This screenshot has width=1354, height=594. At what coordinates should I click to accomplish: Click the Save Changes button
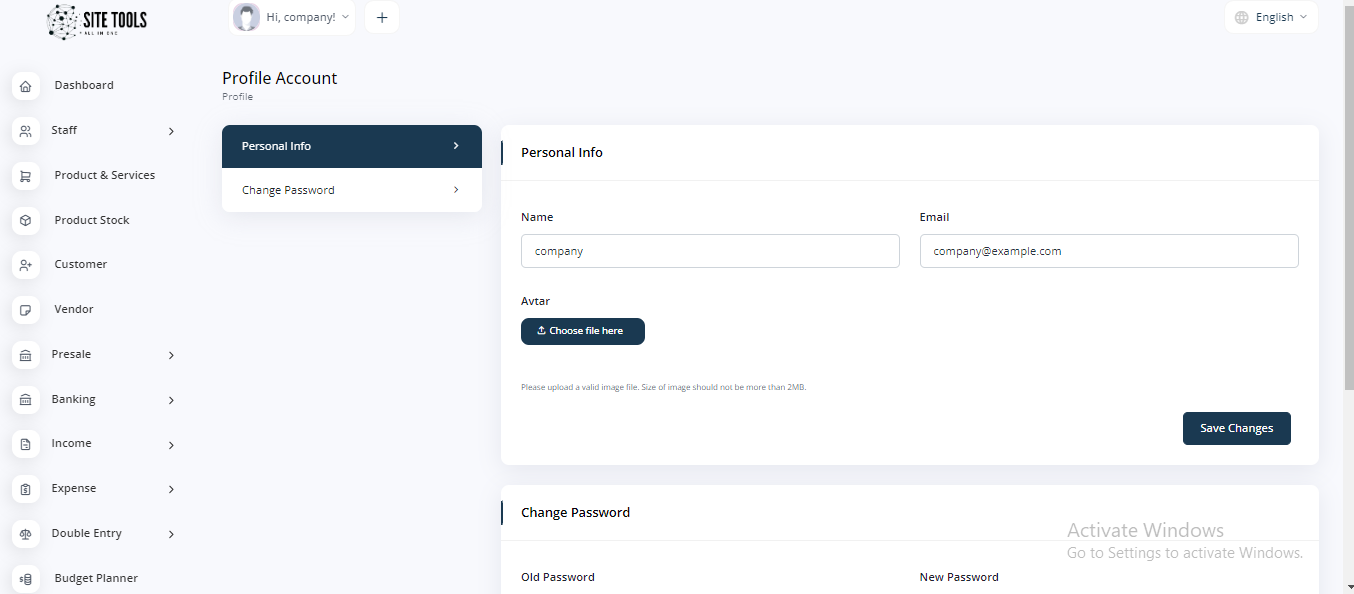point(1236,428)
